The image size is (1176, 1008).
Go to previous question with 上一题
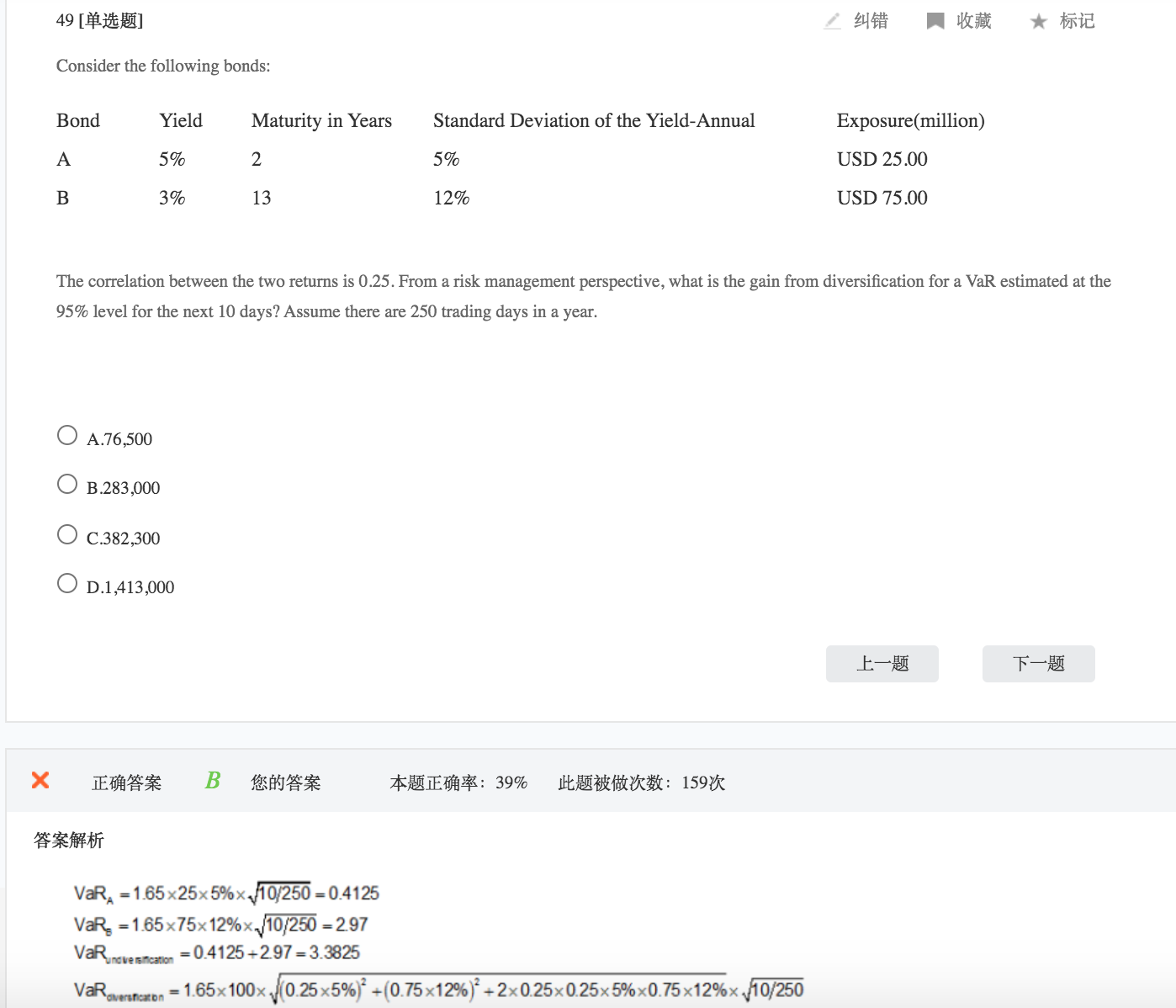tap(882, 664)
